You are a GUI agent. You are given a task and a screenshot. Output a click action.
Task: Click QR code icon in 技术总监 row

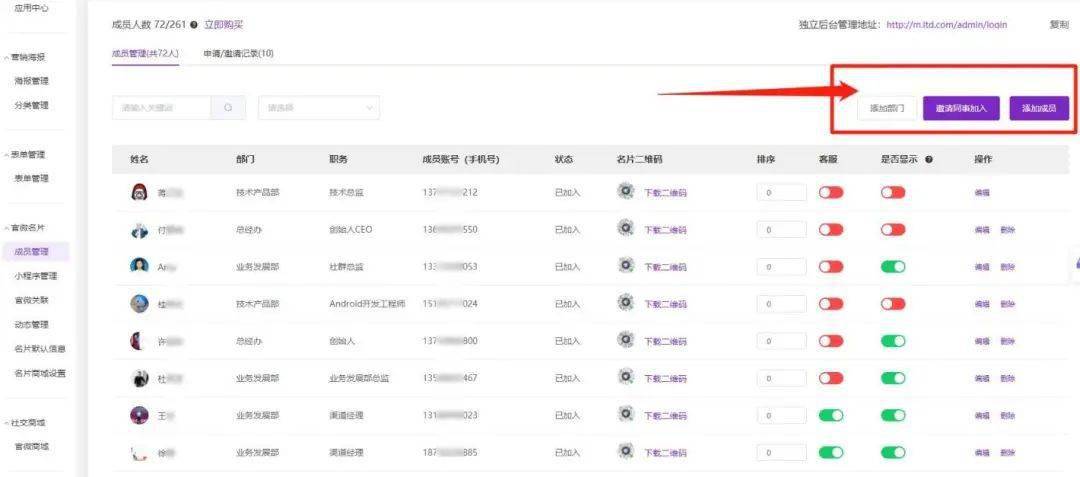[625, 191]
